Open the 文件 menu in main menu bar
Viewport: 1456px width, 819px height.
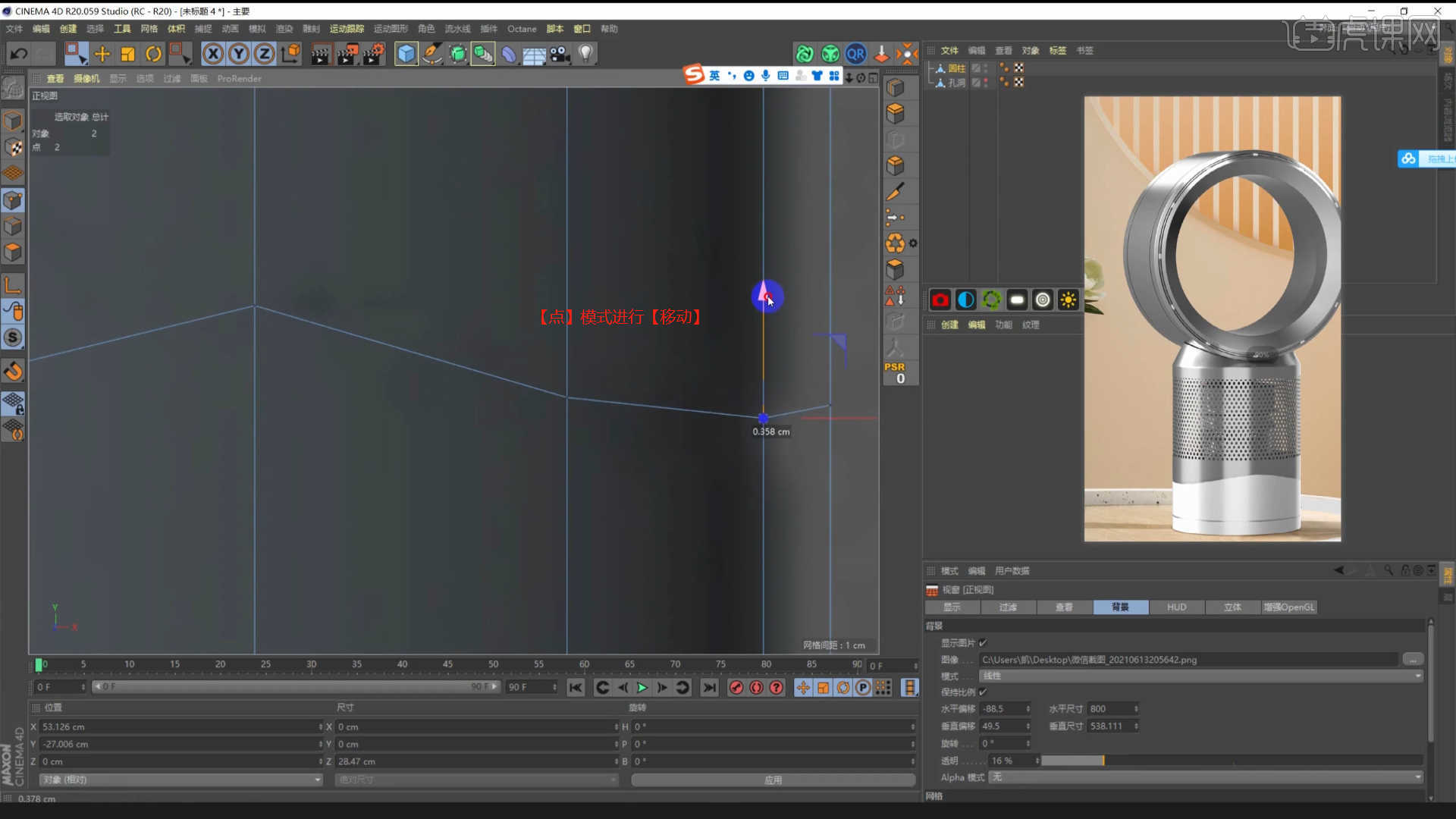point(14,29)
